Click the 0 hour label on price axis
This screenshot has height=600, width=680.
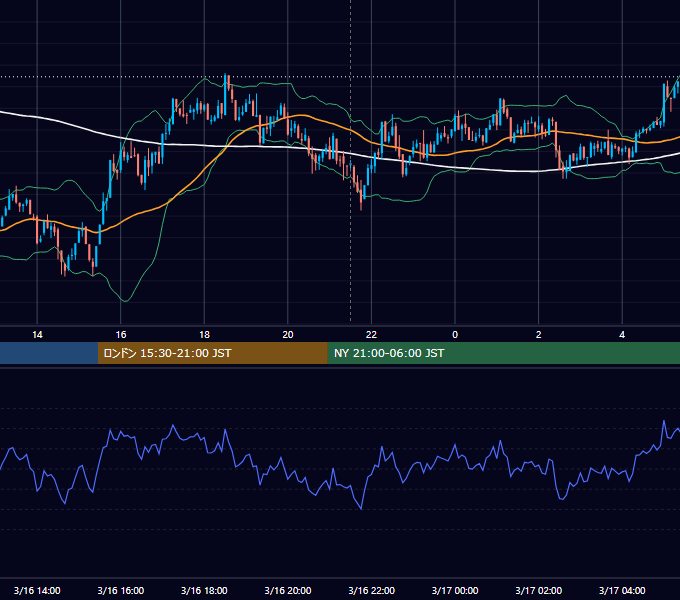[455, 335]
